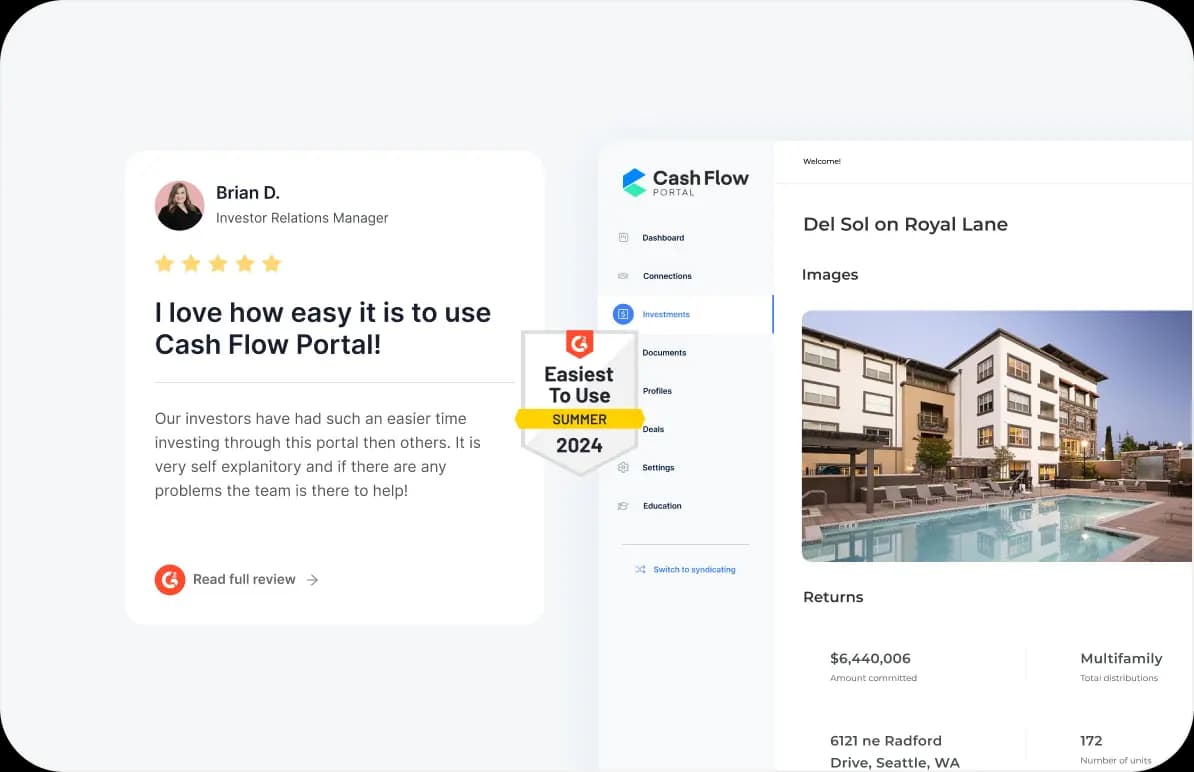Click the arrow next to Read full review
Viewport: 1194px width, 772px height.
pos(313,580)
